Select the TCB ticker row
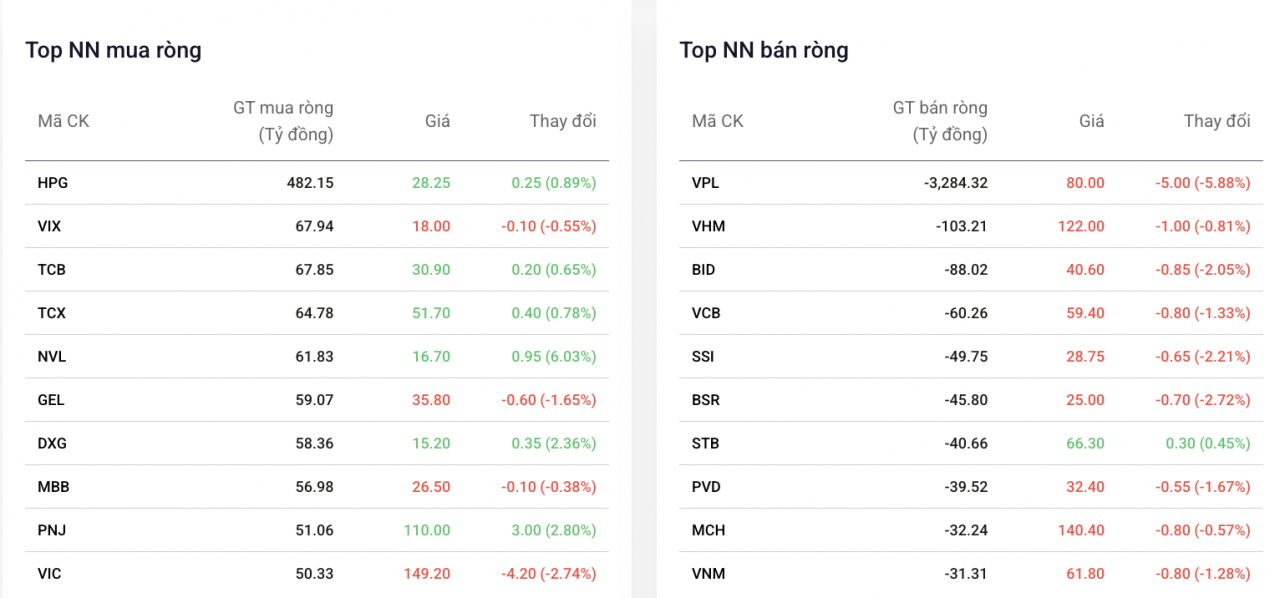 [x=51, y=270]
